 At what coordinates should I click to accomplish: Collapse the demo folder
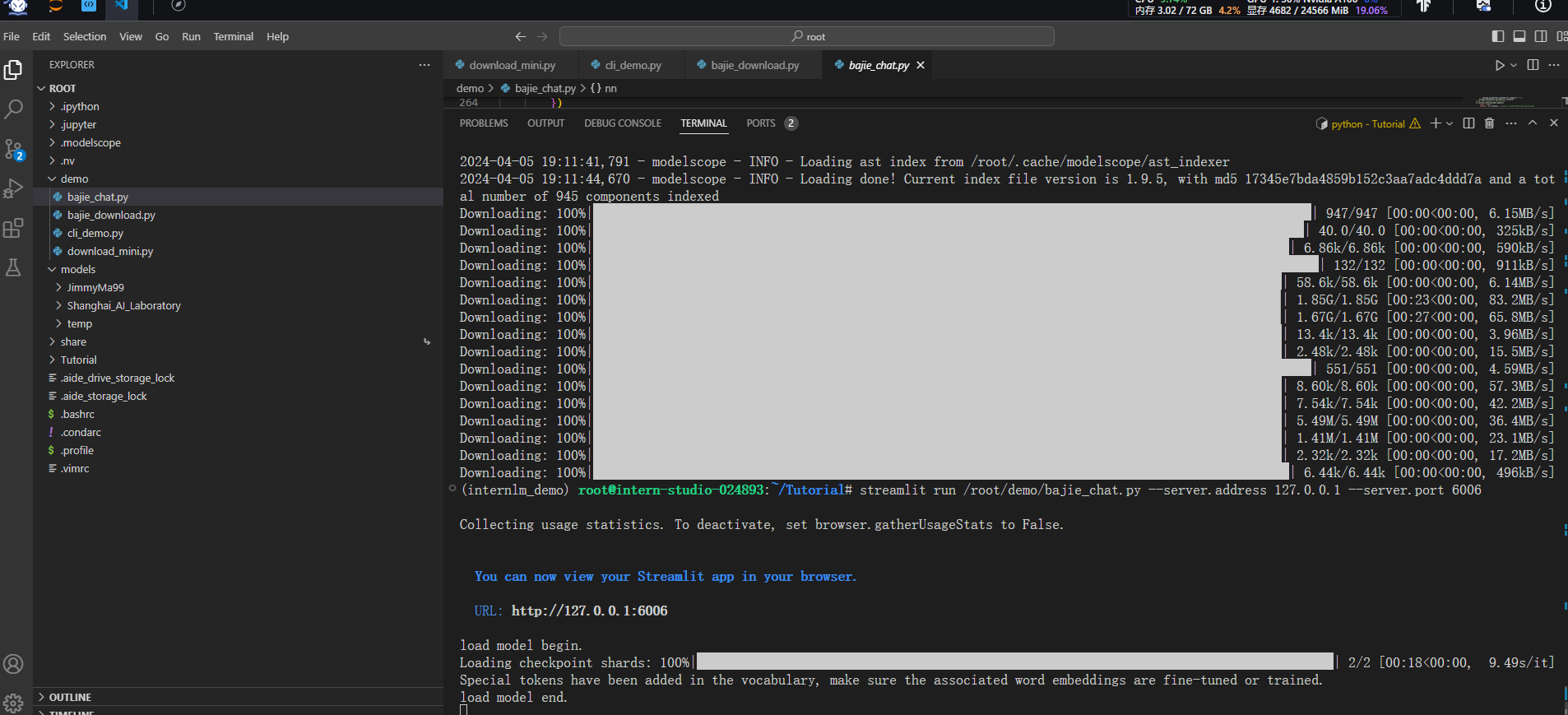click(x=239, y=179)
